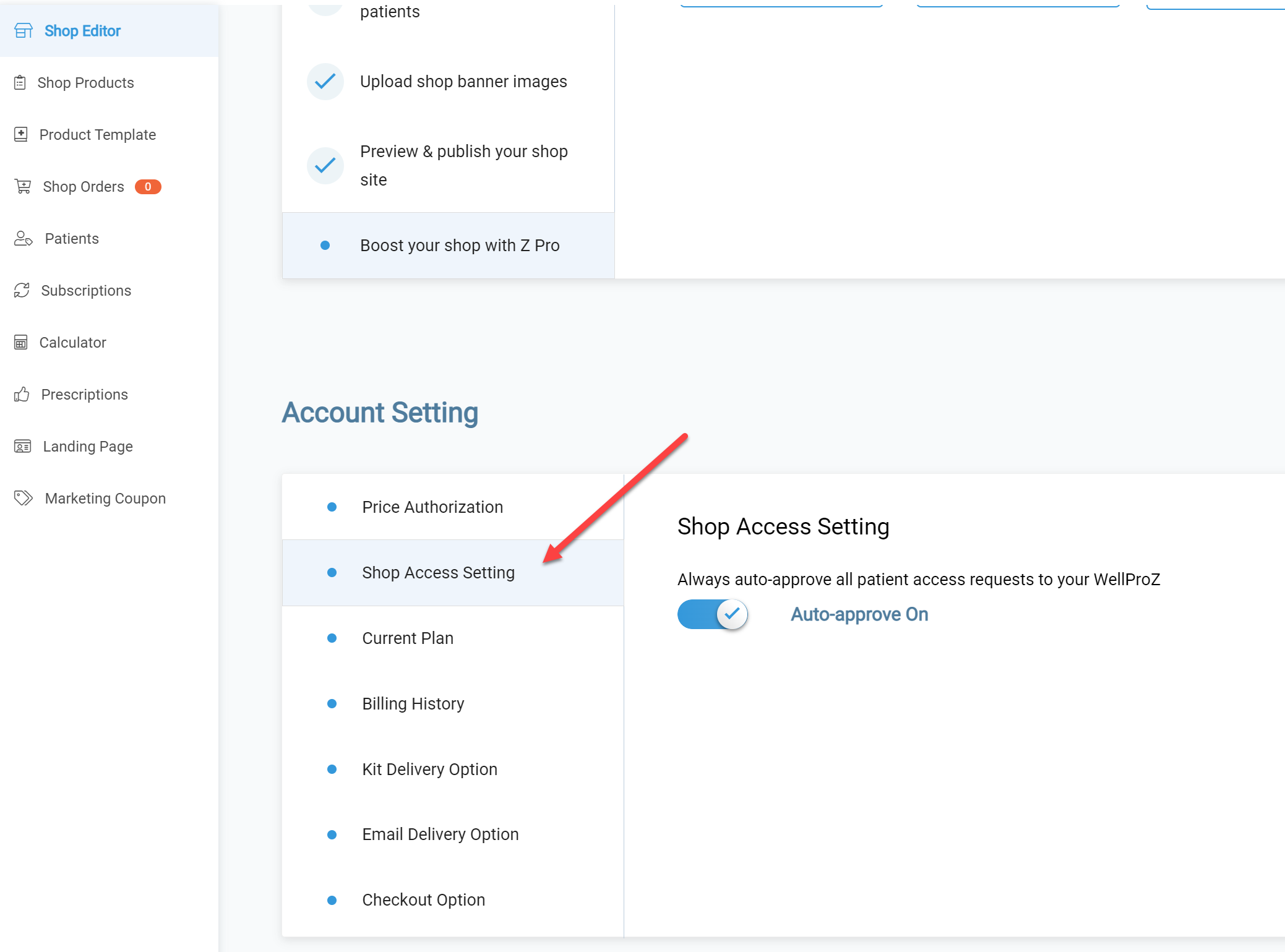The height and width of the screenshot is (952, 1285).
Task: Click the Auto-approve On label
Action: (x=859, y=614)
